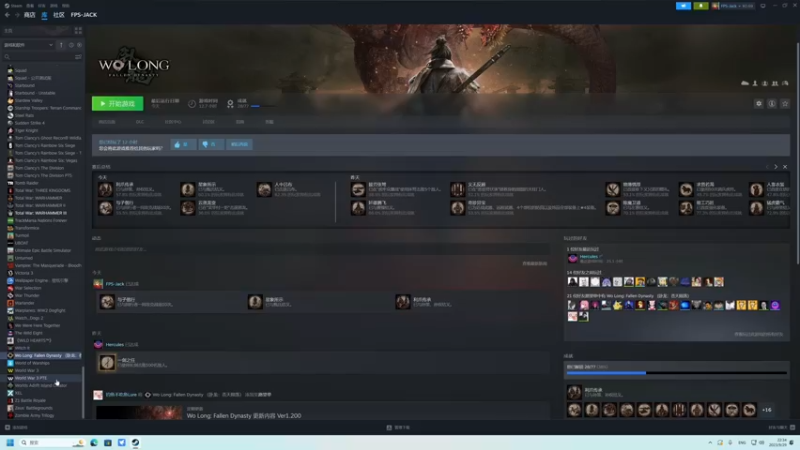Select Ultimate Epic Battle Simulator in the list

pyautogui.click(x=43, y=251)
